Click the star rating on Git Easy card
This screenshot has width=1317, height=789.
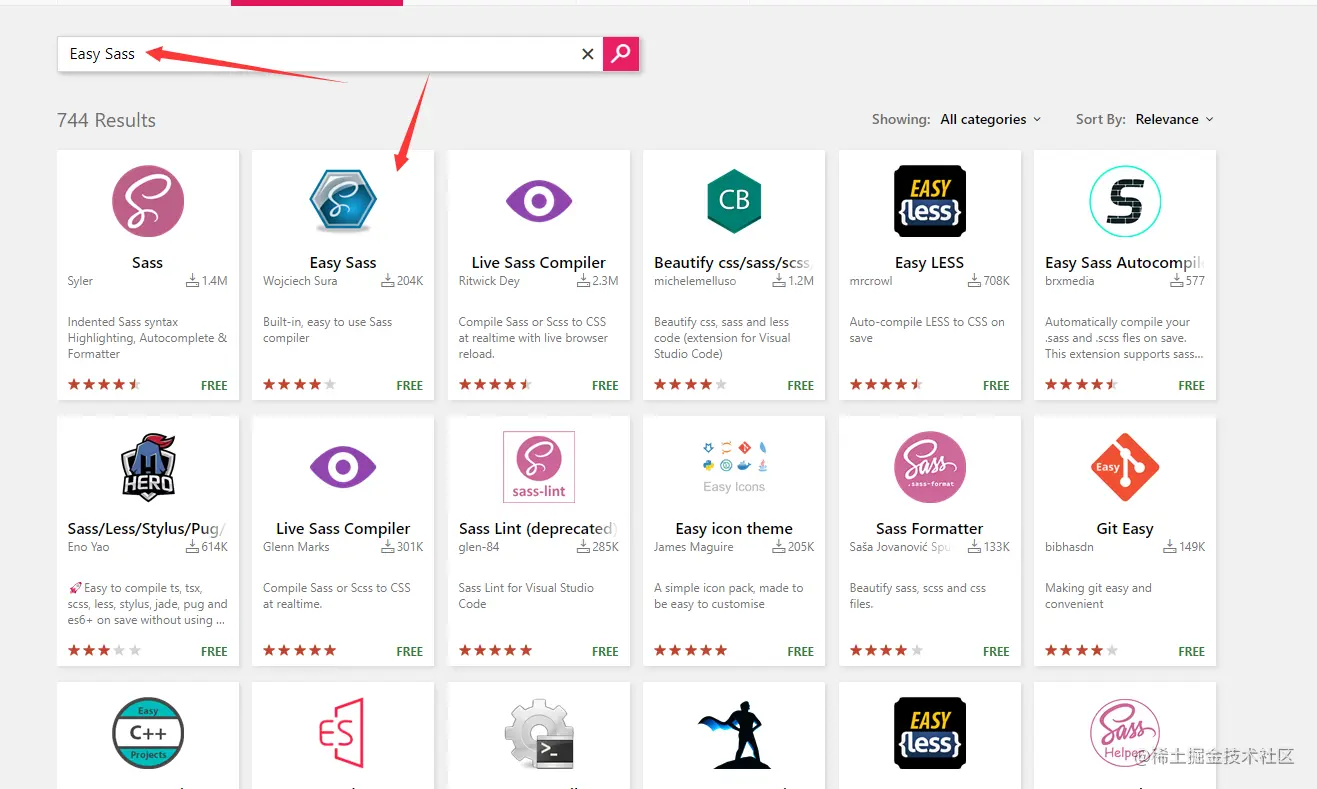click(1082, 651)
